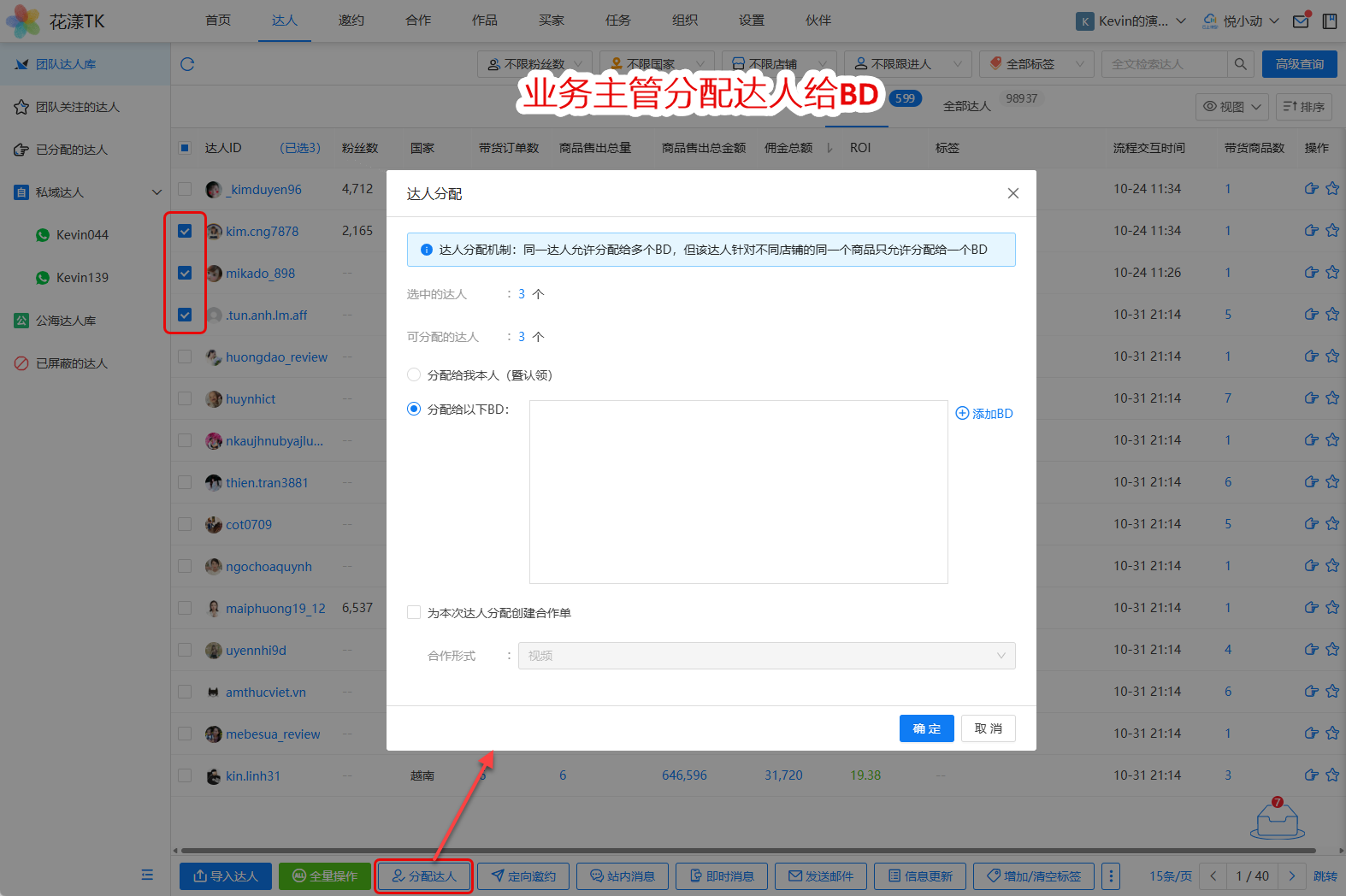Click the more options vertical dots icon

(1111, 875)
